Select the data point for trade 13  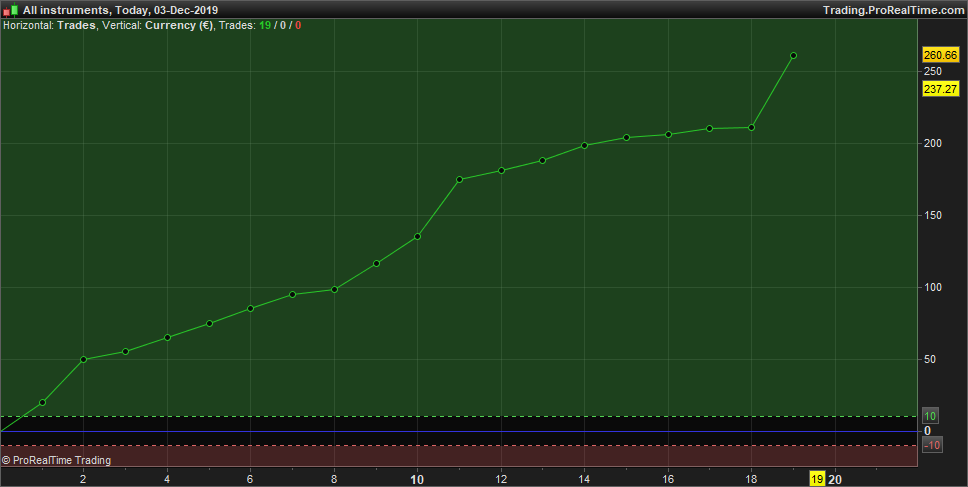543,160
